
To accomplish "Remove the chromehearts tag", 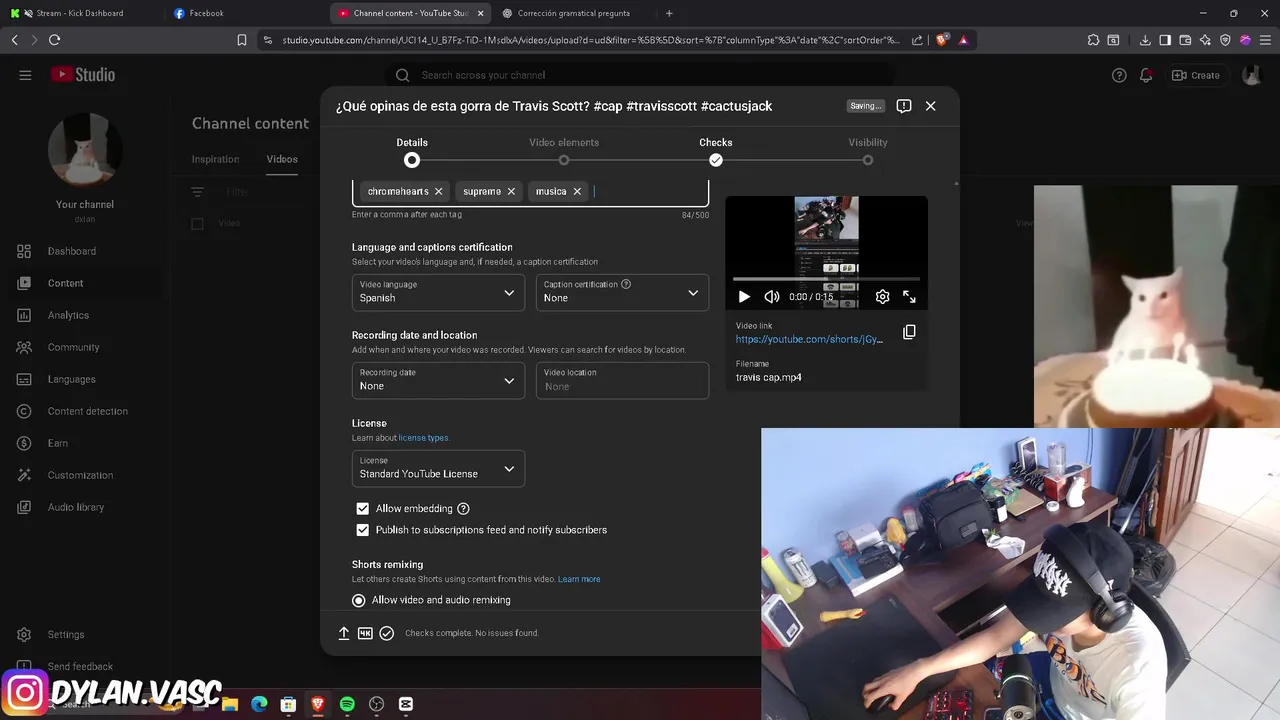I will (x=438, y=191).
